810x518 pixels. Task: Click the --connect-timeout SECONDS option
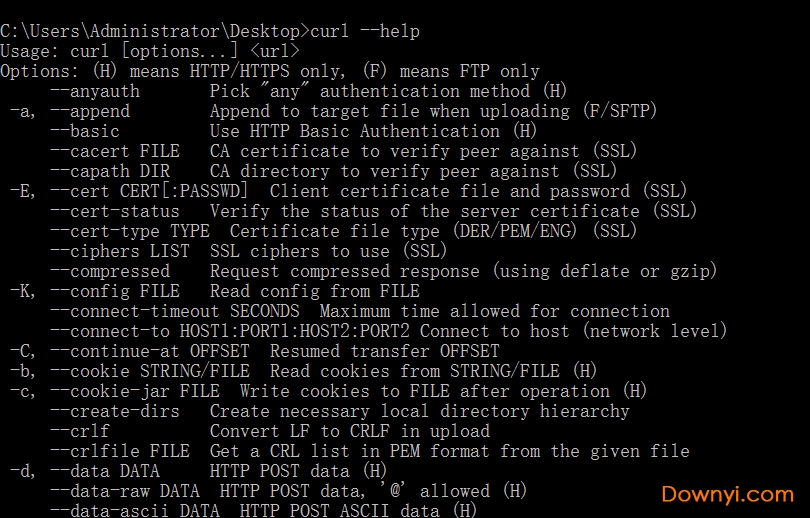pos(160,311)
